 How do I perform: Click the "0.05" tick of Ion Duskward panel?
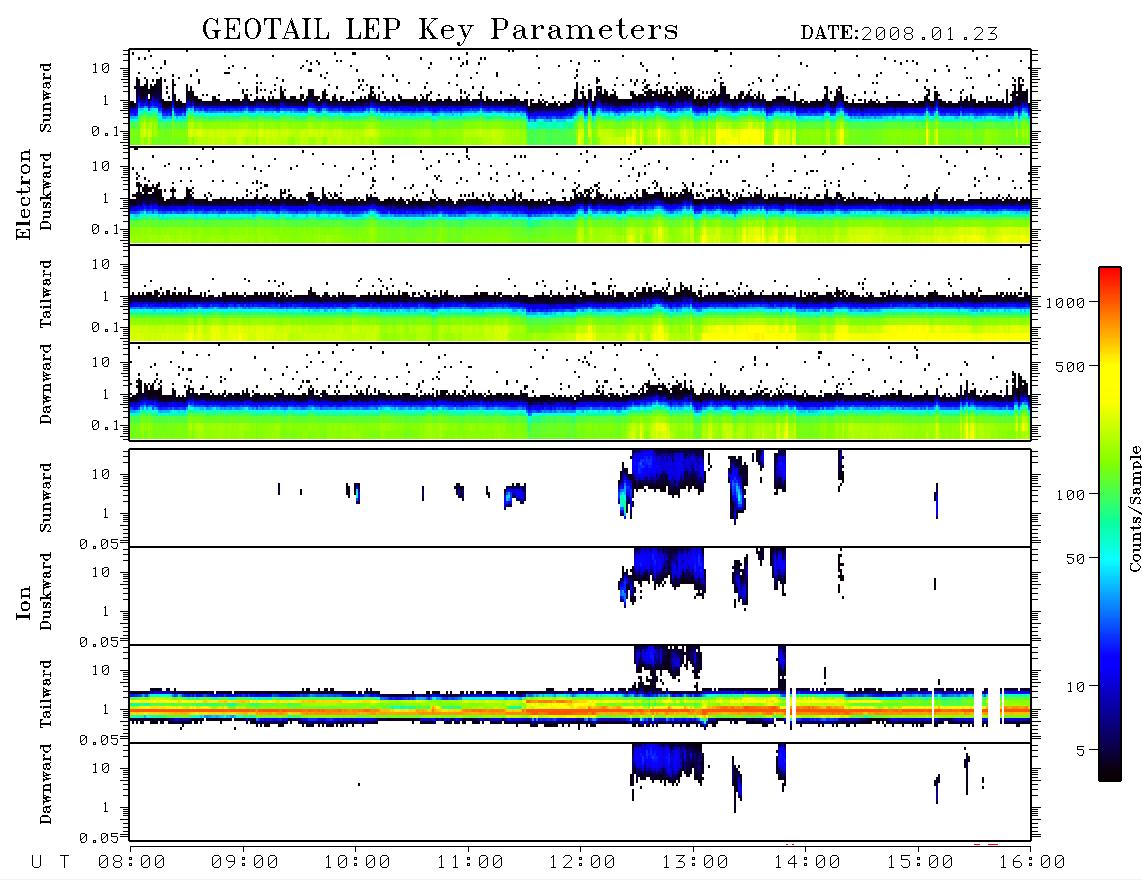pyautogui.click(x=98, y=642)
